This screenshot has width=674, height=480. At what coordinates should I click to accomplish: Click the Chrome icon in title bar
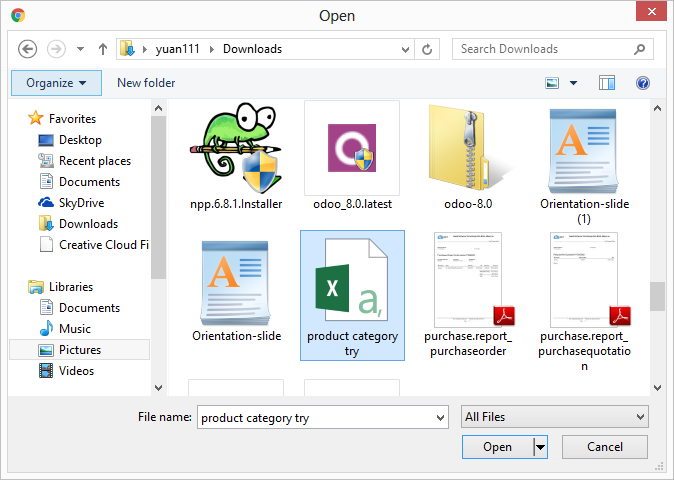[18, 16]
